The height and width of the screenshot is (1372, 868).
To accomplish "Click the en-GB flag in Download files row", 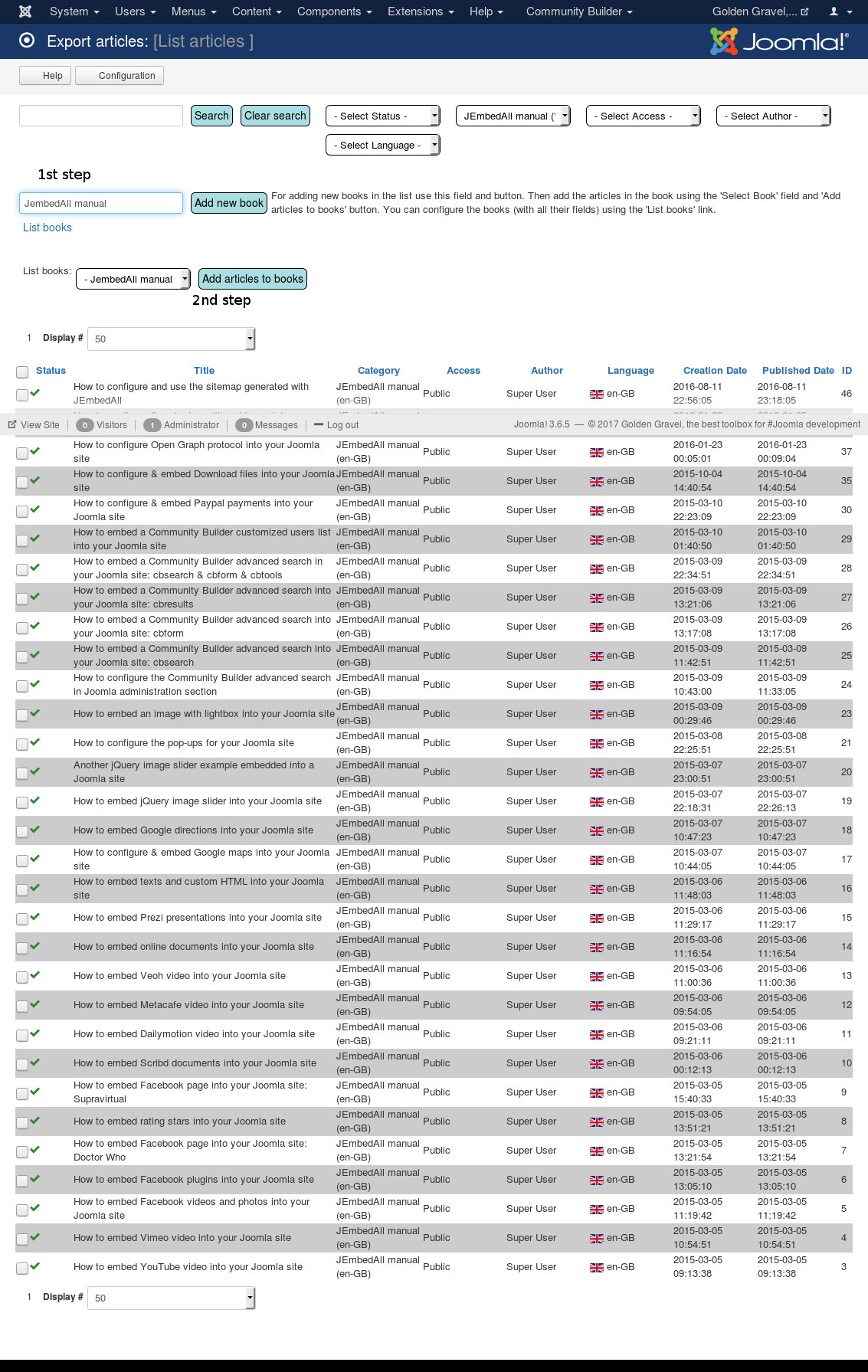I will 597,482.
